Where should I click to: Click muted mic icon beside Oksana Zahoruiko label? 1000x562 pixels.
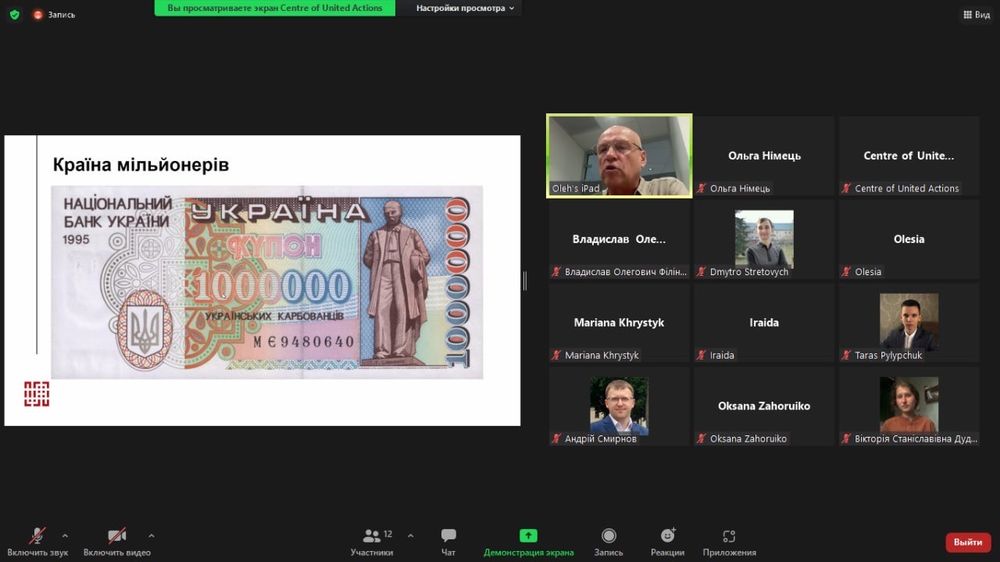point(702,439)
